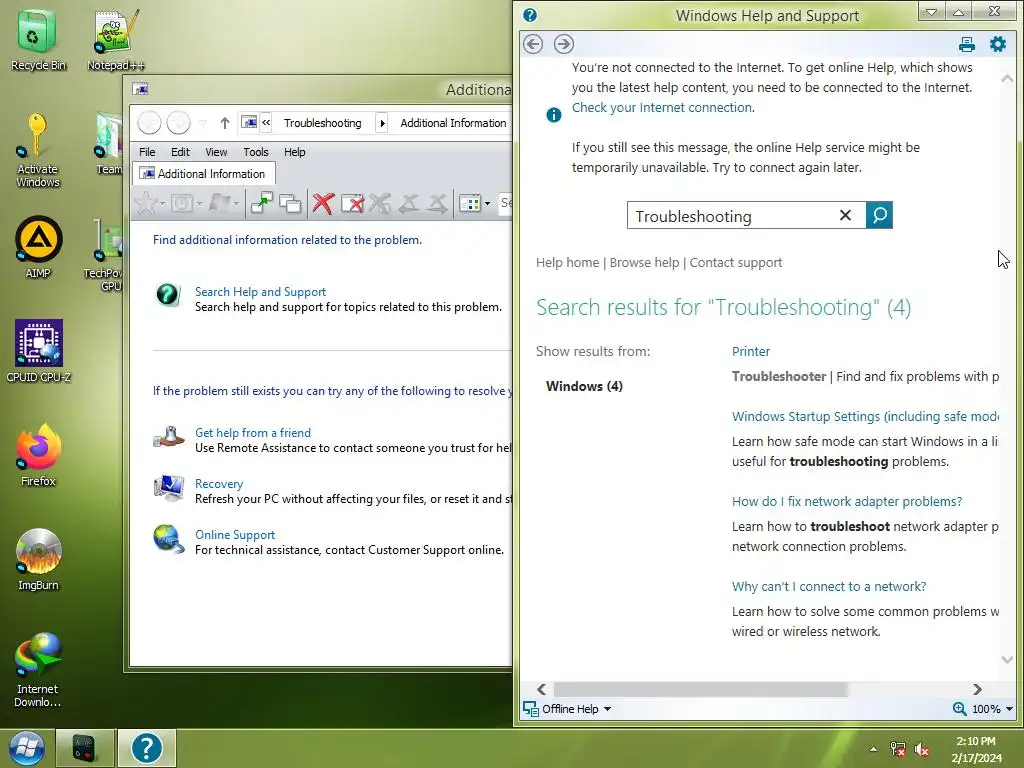The height and width of the screenshot is (768, 1024).
Task: Select the Windows (4) results filter
Action: tap(584, 386)
